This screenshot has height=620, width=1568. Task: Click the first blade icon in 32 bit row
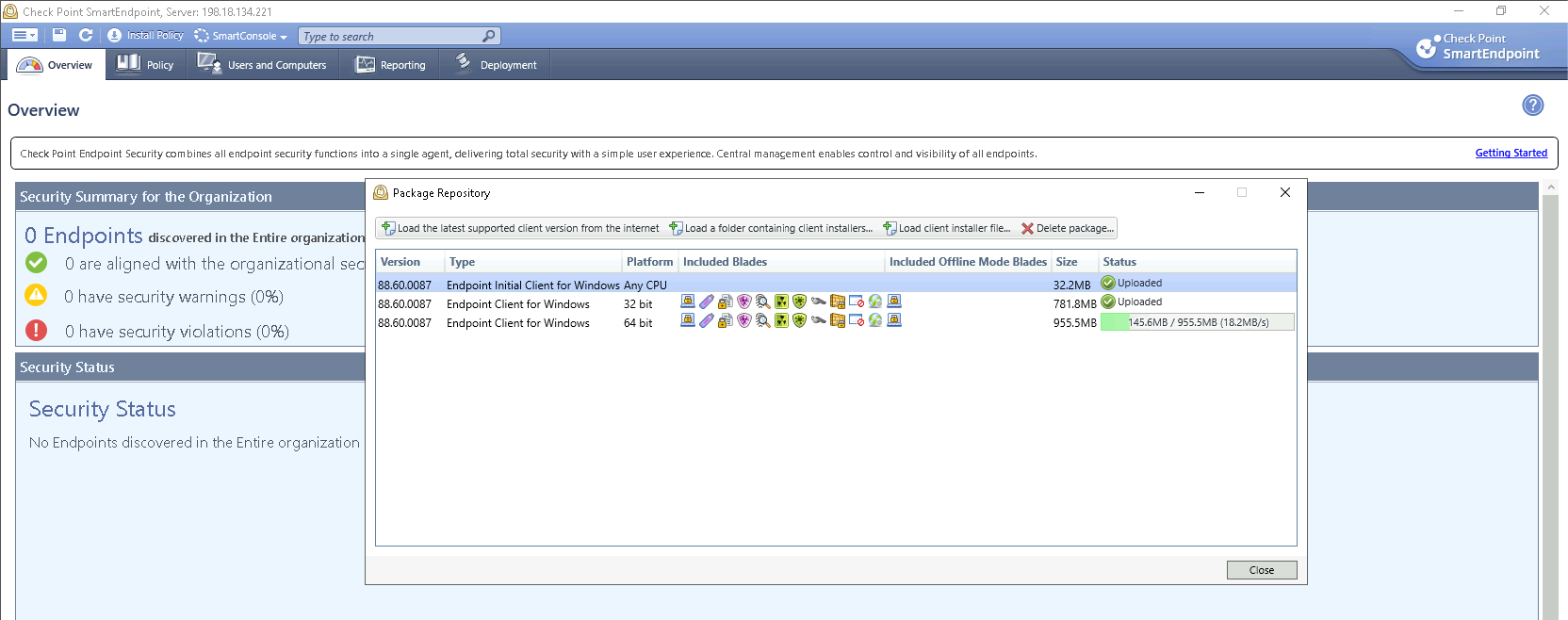[x=688, y=302]
